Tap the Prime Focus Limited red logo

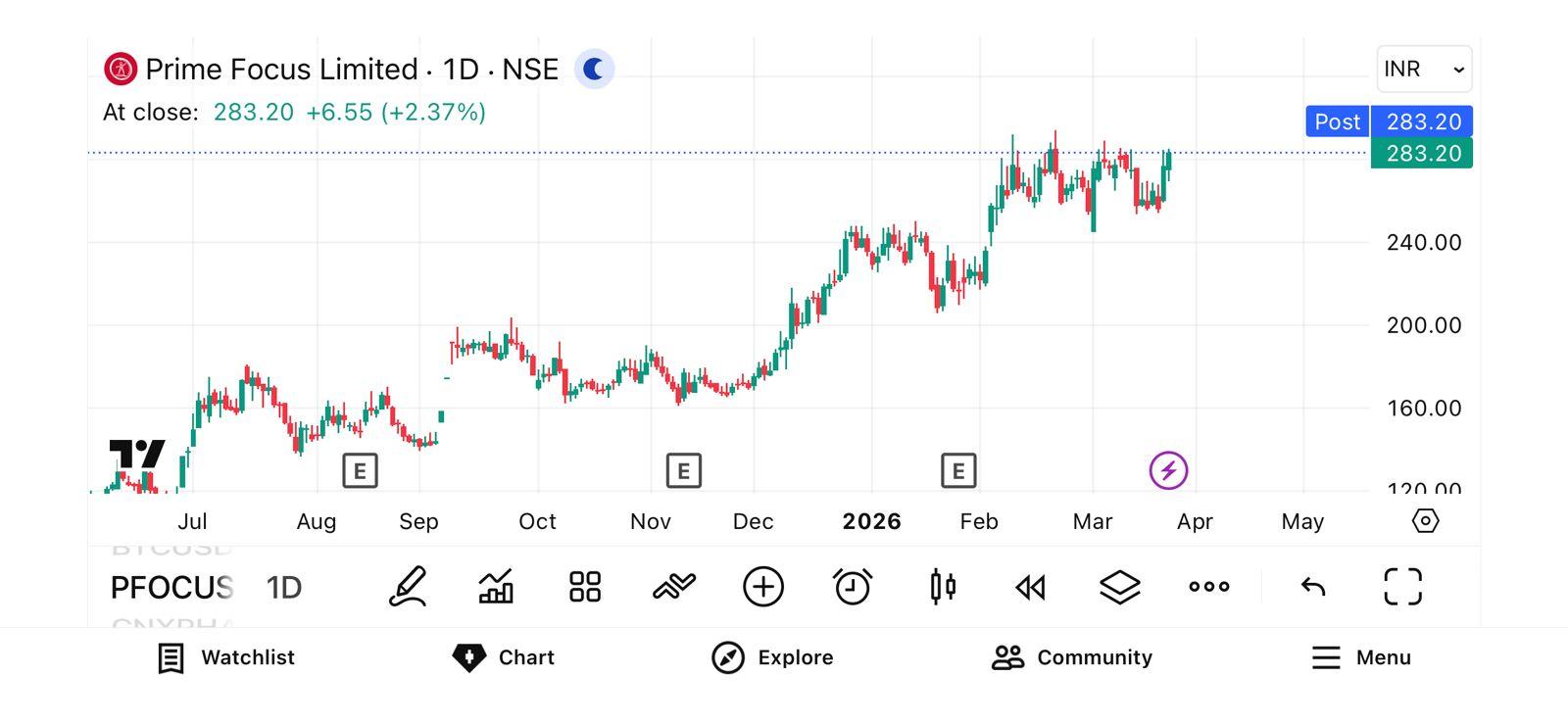(x=121, y=70)
